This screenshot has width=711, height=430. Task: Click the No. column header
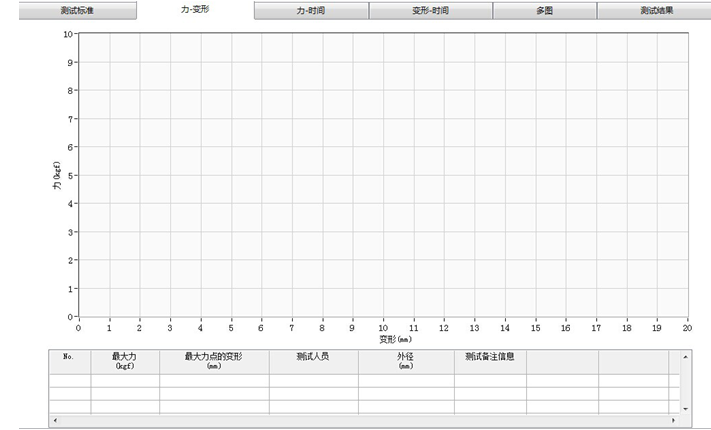tap(69, 361)
